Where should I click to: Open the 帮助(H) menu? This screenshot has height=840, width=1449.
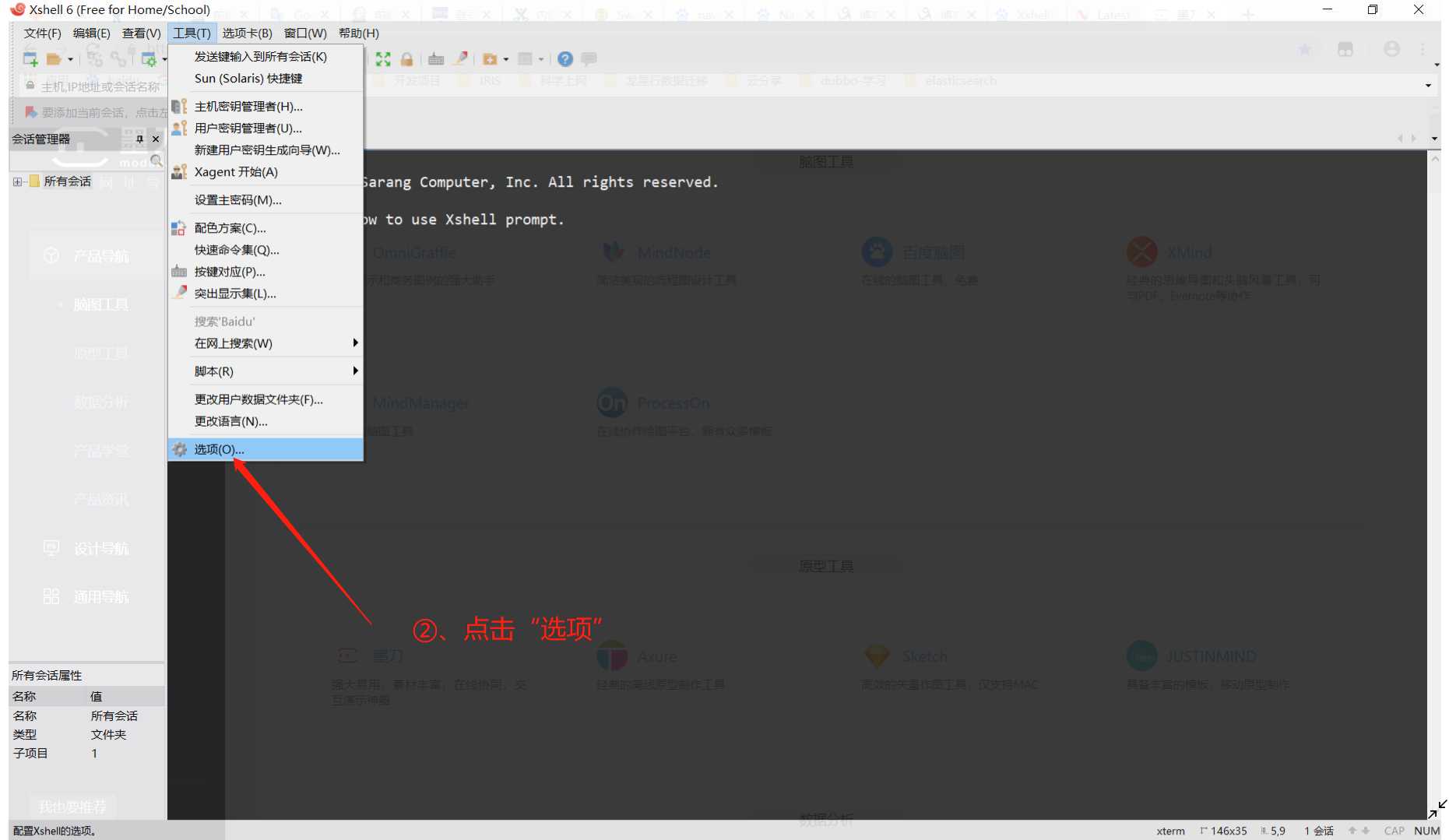pos(359,33)
